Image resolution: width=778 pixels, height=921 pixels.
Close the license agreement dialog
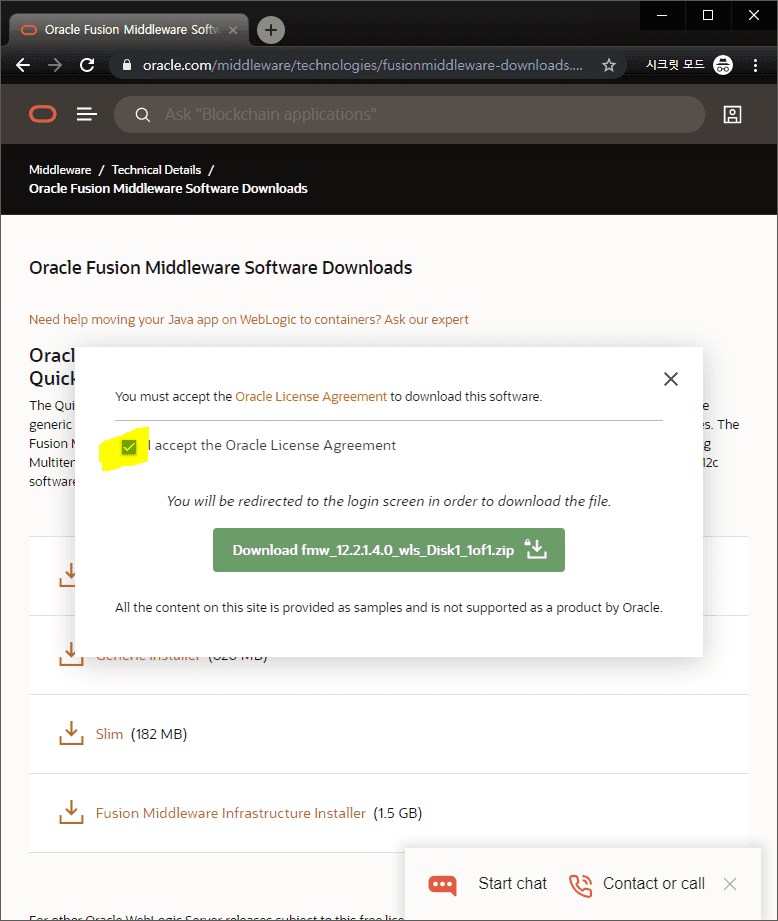click(x=671, y=379)
